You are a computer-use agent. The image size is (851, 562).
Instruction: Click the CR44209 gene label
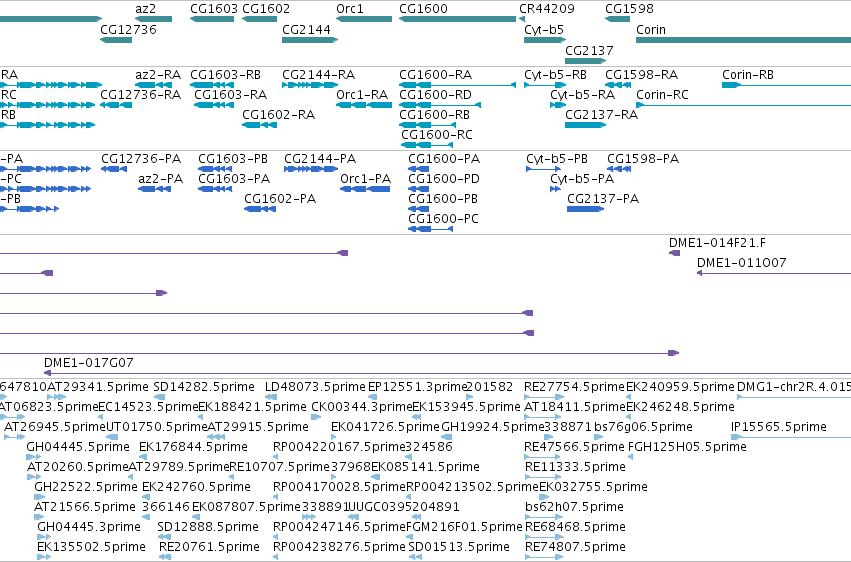547,9
